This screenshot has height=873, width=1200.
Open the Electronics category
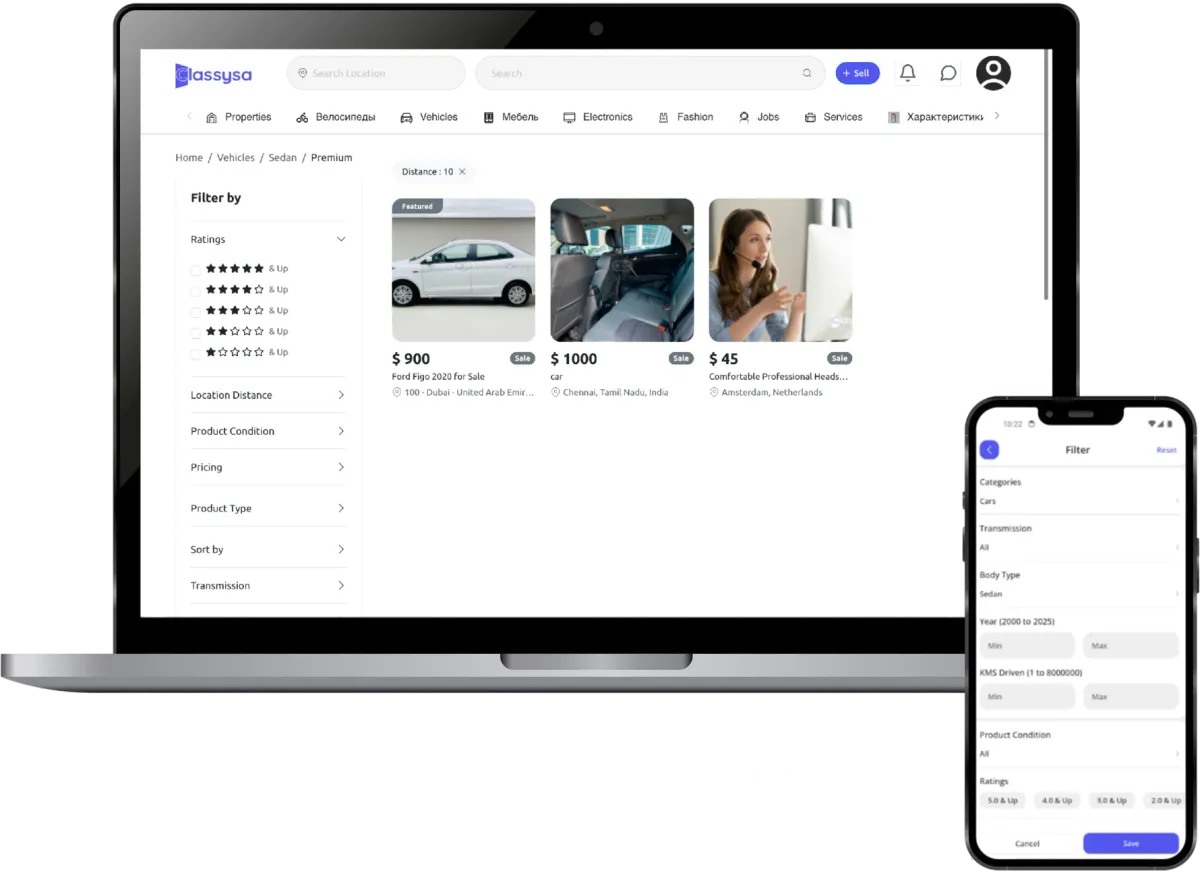click(597, 117)
